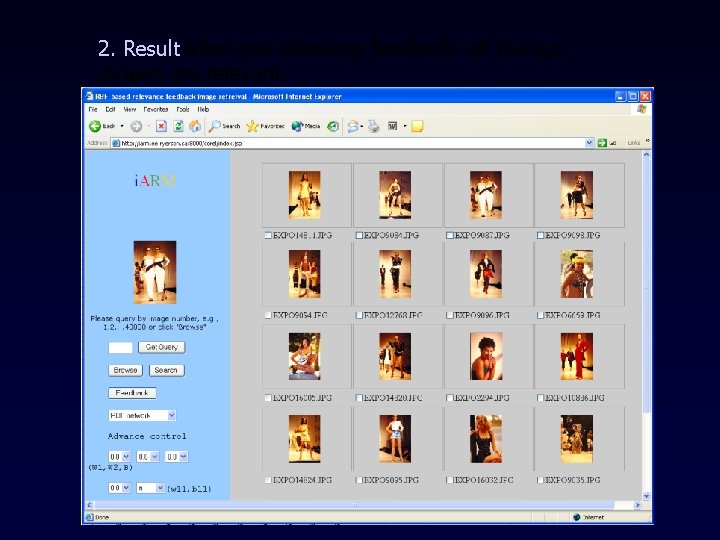Click the page icon in address bar
This screenshot has width=720, height=540.
pos(116,143)
